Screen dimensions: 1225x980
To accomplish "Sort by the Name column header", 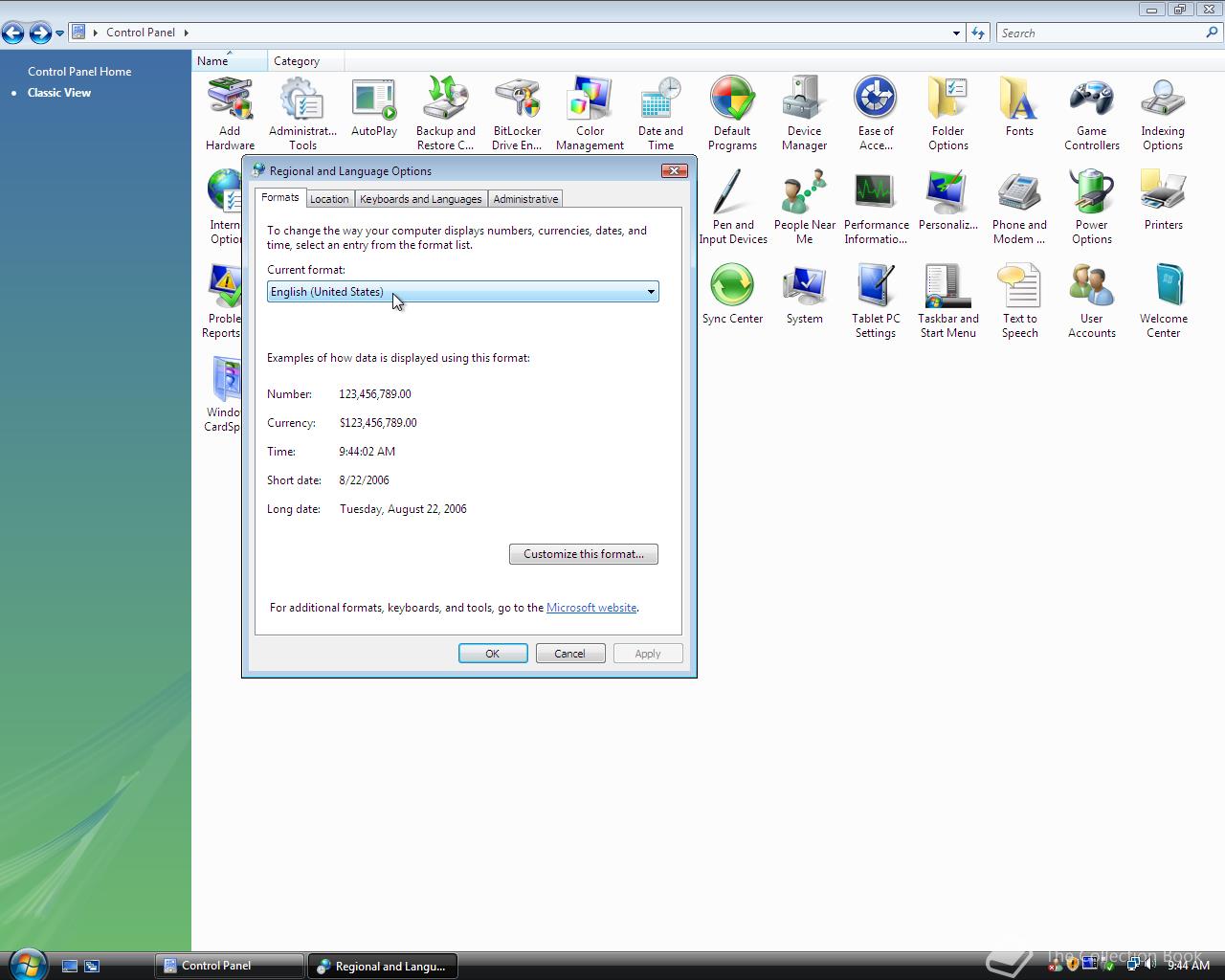I will (230, 61).
